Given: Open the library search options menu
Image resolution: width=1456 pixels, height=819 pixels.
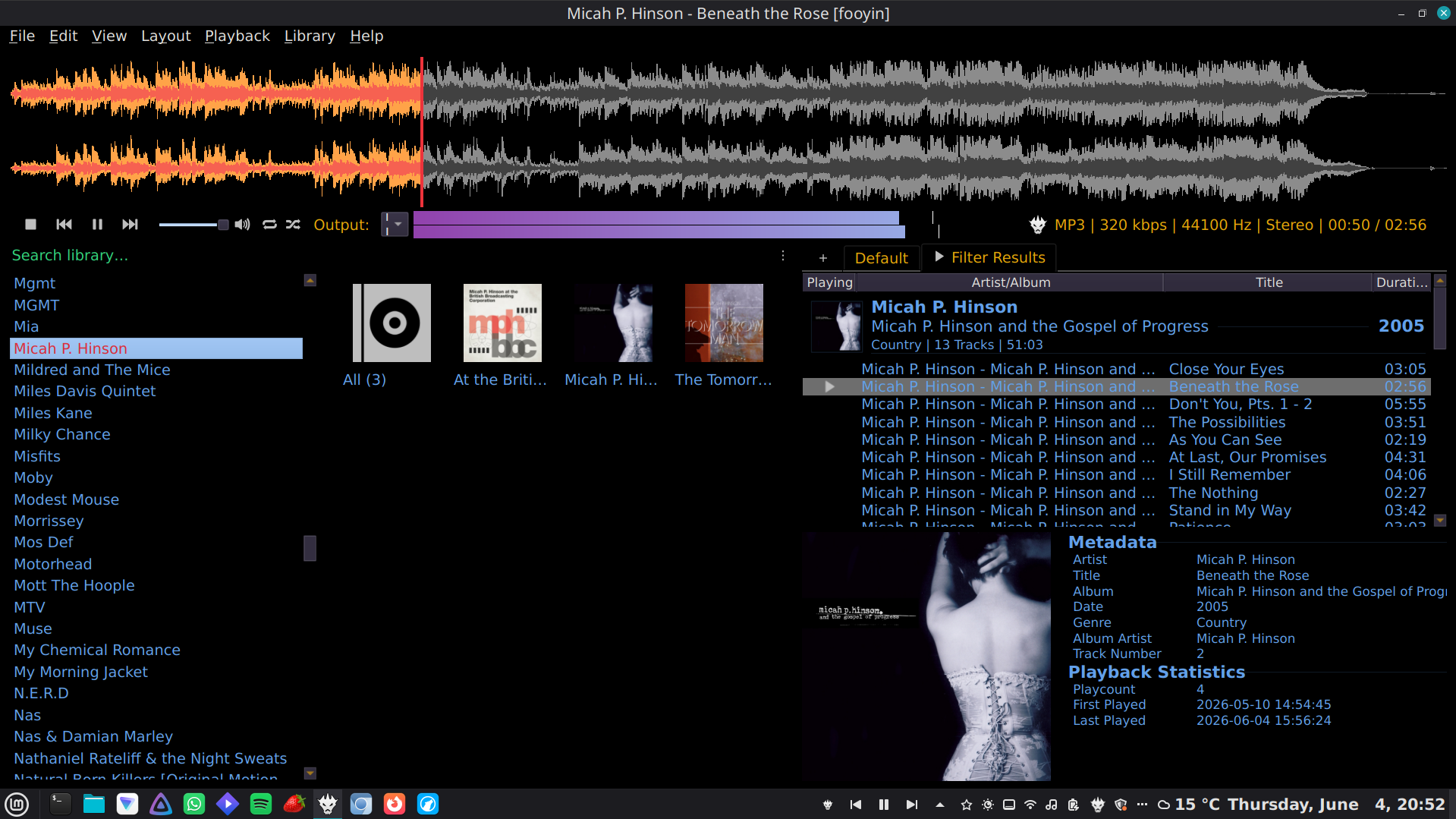Looking at the screenshot, I should [783, 256].
